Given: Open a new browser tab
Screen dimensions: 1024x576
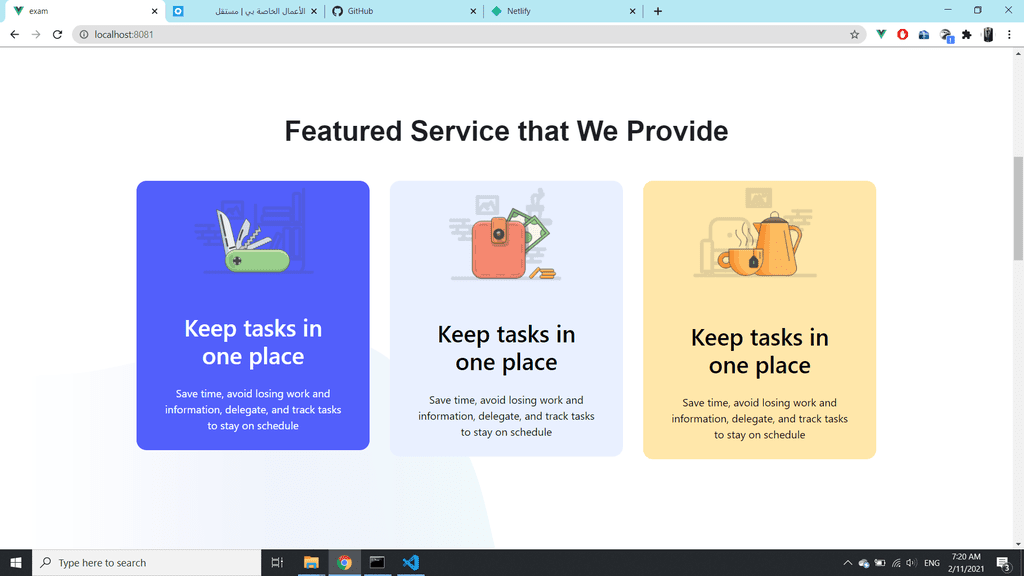Looking at the screenshot, I should [658, 11].
